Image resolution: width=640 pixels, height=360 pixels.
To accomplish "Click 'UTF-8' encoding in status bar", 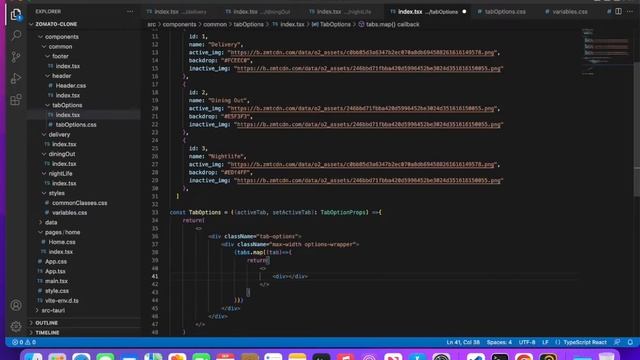I will [527, 342].
